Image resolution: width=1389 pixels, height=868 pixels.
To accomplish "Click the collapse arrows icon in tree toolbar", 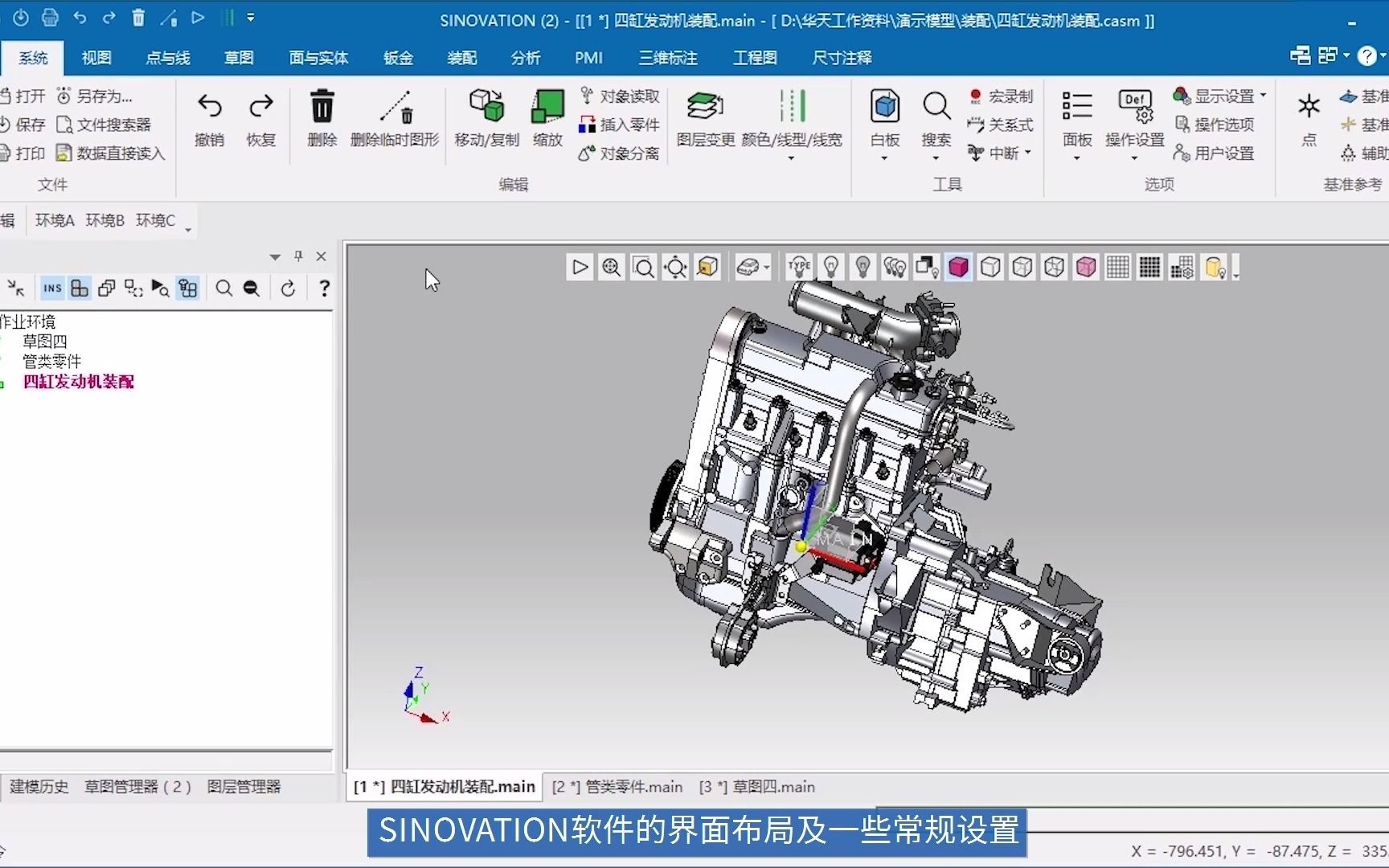I will pyautogui.click(x=15, y=289).
